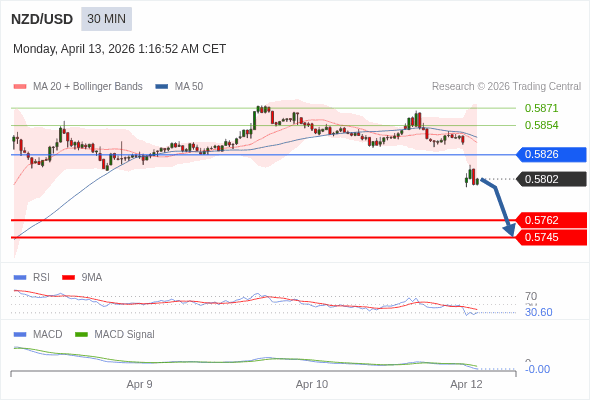Click the date and time stamp text
Image resolution: width=590 pixels, height=400 pixels.
[119, 49]
